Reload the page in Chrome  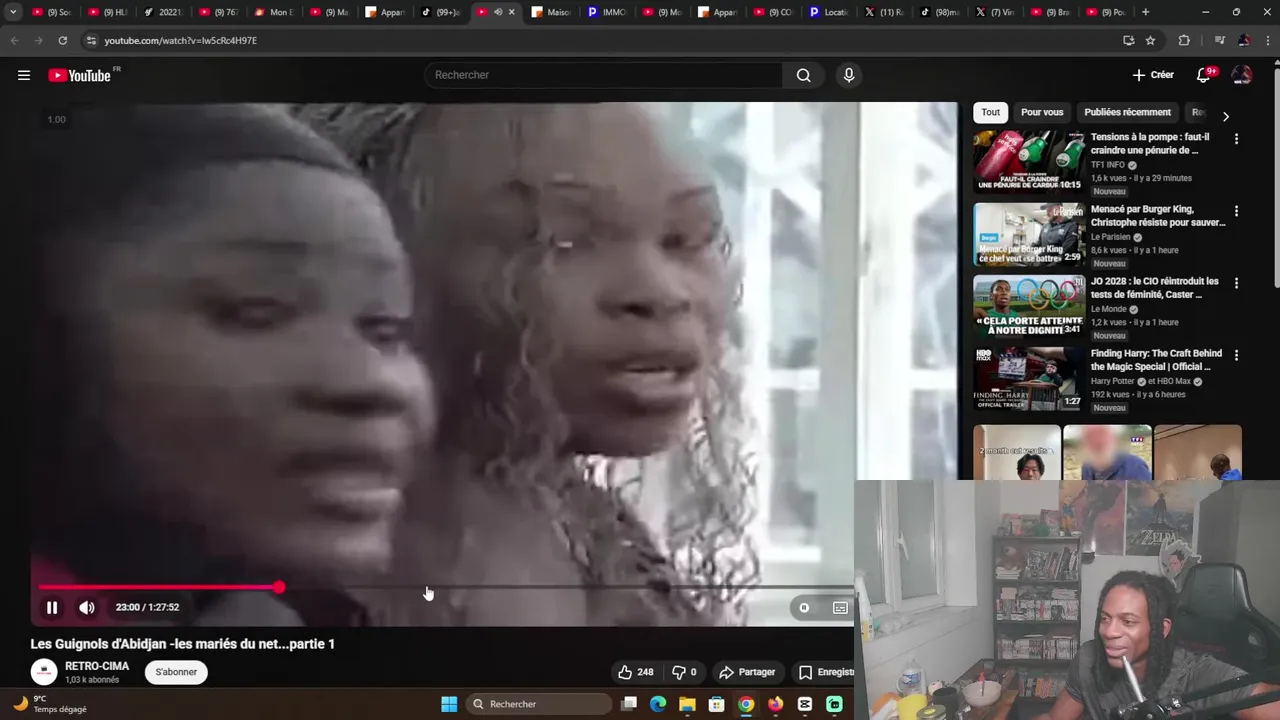[x=62, y=40]
